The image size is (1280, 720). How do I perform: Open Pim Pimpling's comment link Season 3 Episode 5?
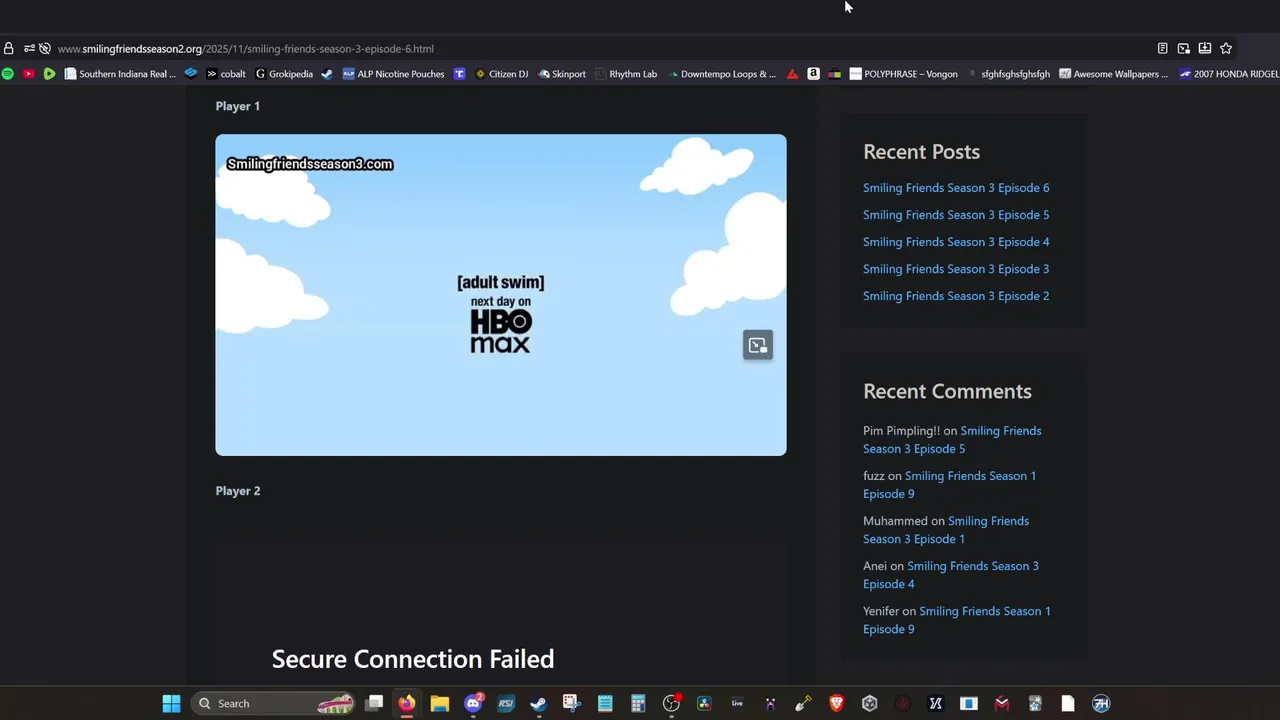[x=952, y=440]
